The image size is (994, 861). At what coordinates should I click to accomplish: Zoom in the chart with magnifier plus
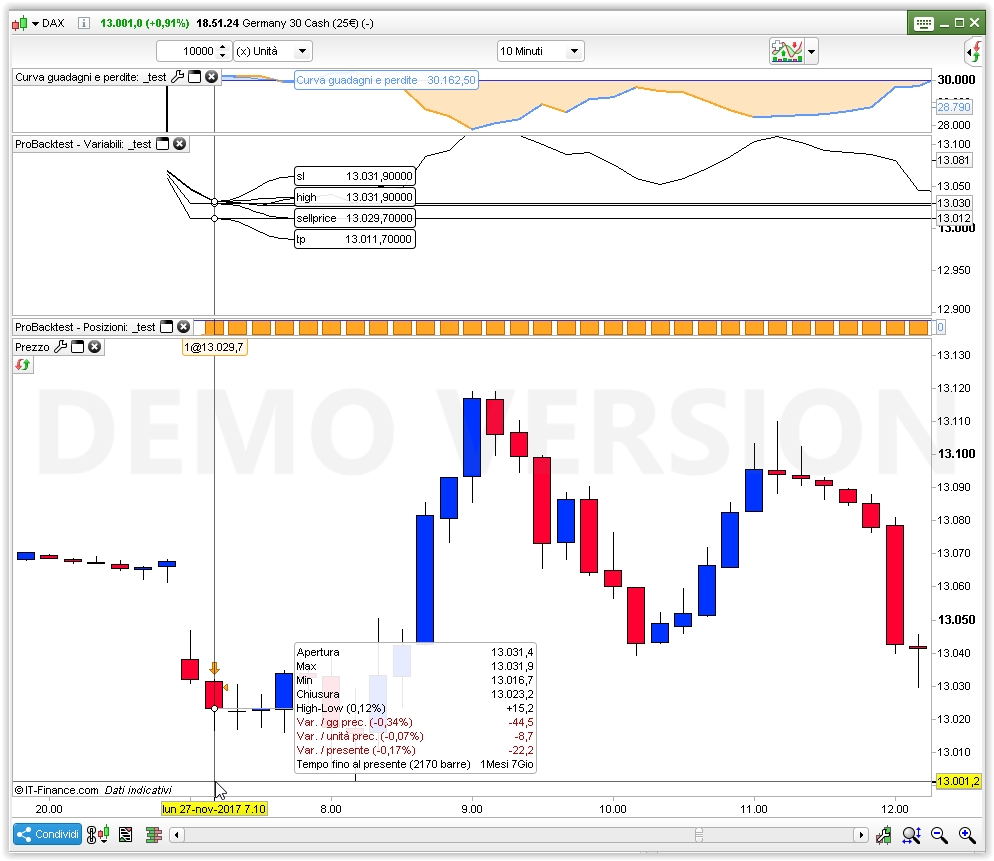[967, 835]
